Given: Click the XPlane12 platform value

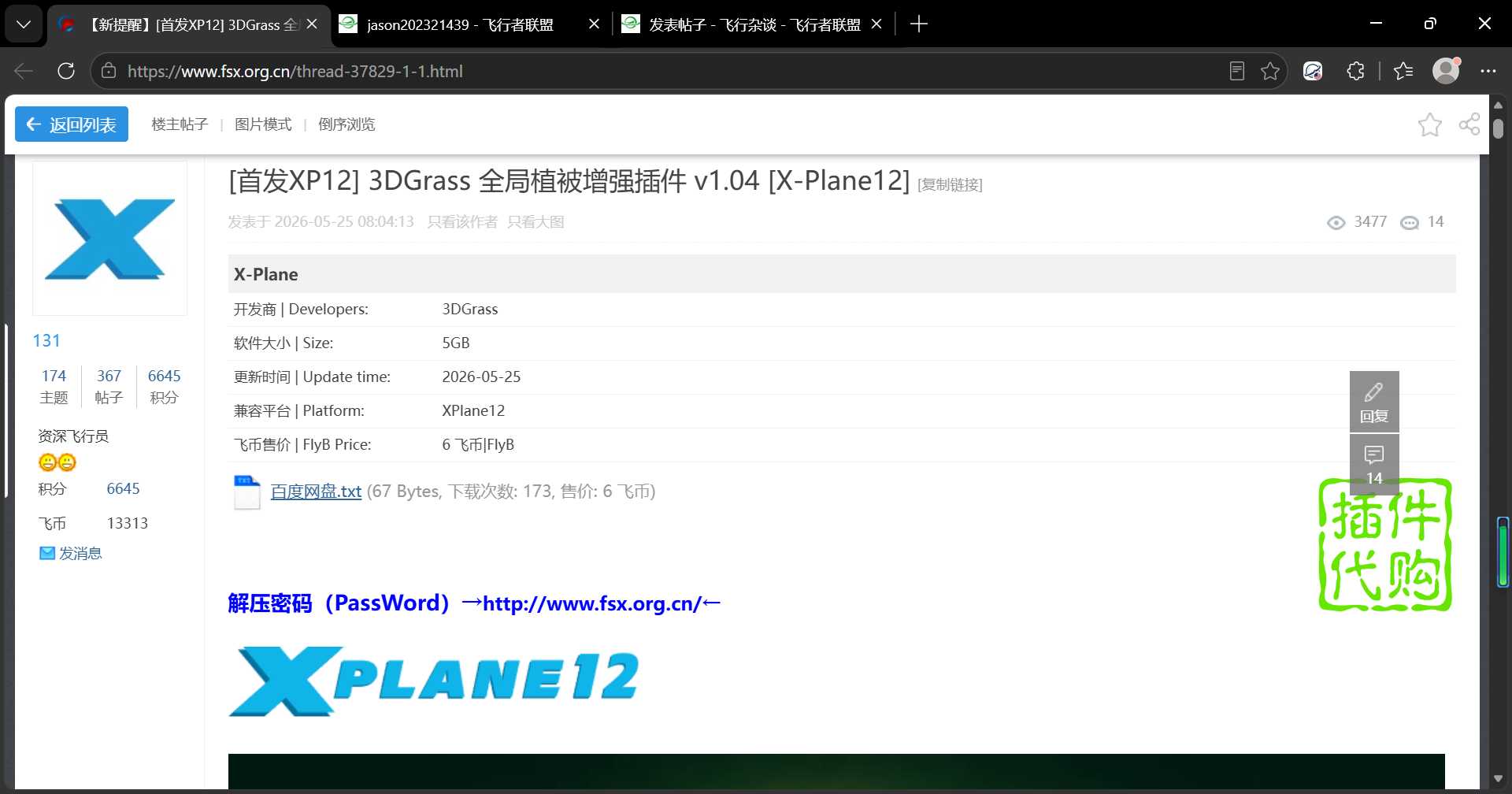Looking at the screenshot, I should point(473,410).
